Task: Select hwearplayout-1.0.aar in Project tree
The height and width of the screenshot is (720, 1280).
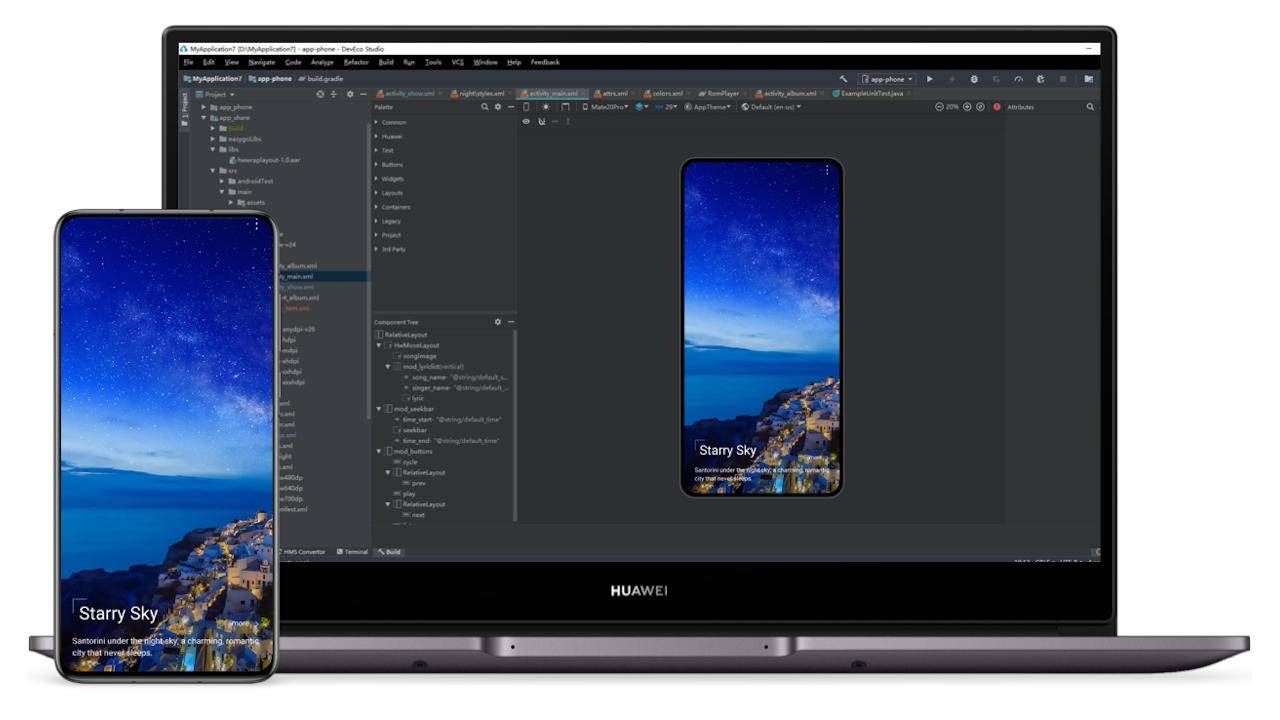Action: pos(266,160)
